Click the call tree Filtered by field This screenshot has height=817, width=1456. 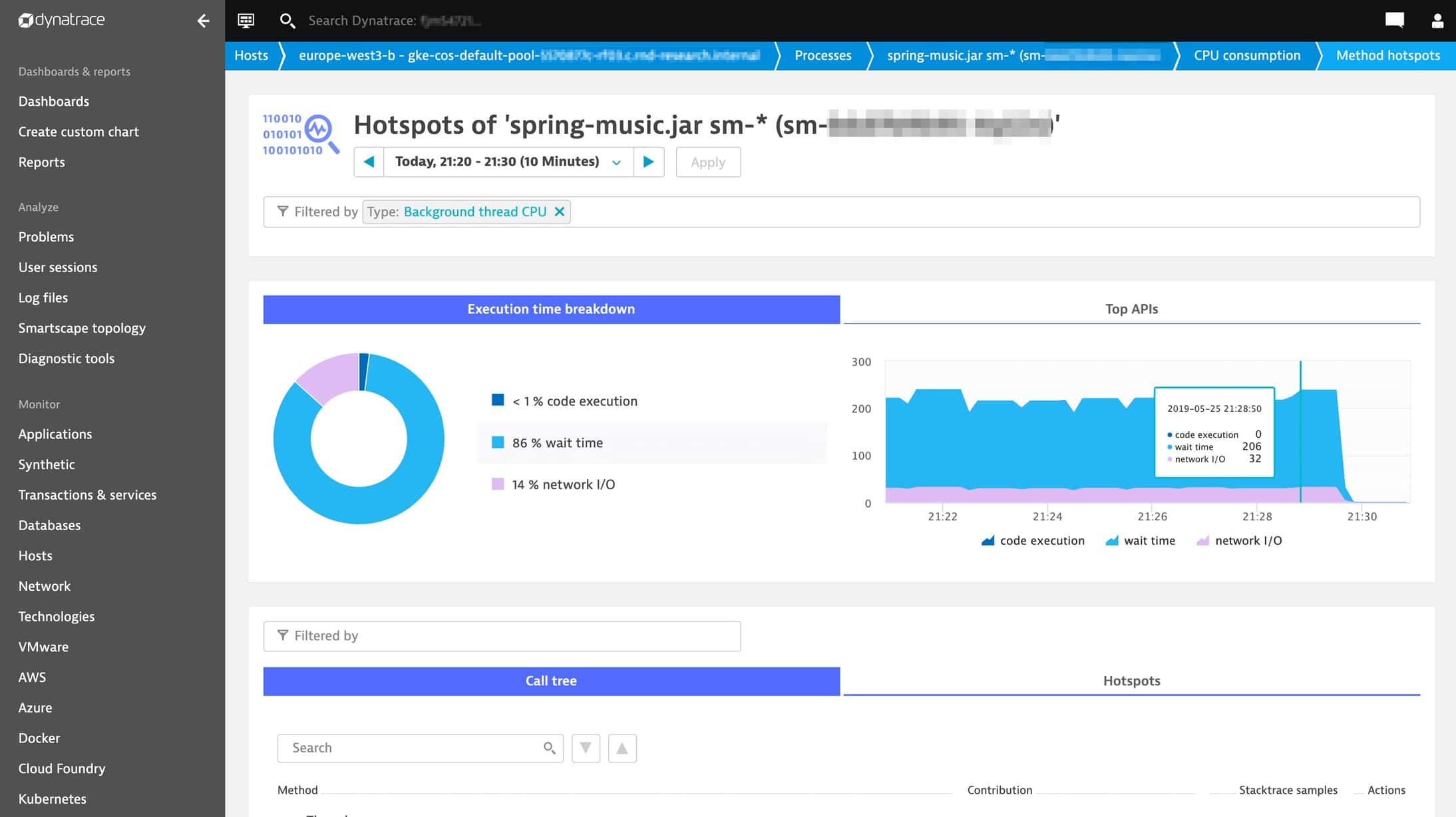[x=502, y=636]
